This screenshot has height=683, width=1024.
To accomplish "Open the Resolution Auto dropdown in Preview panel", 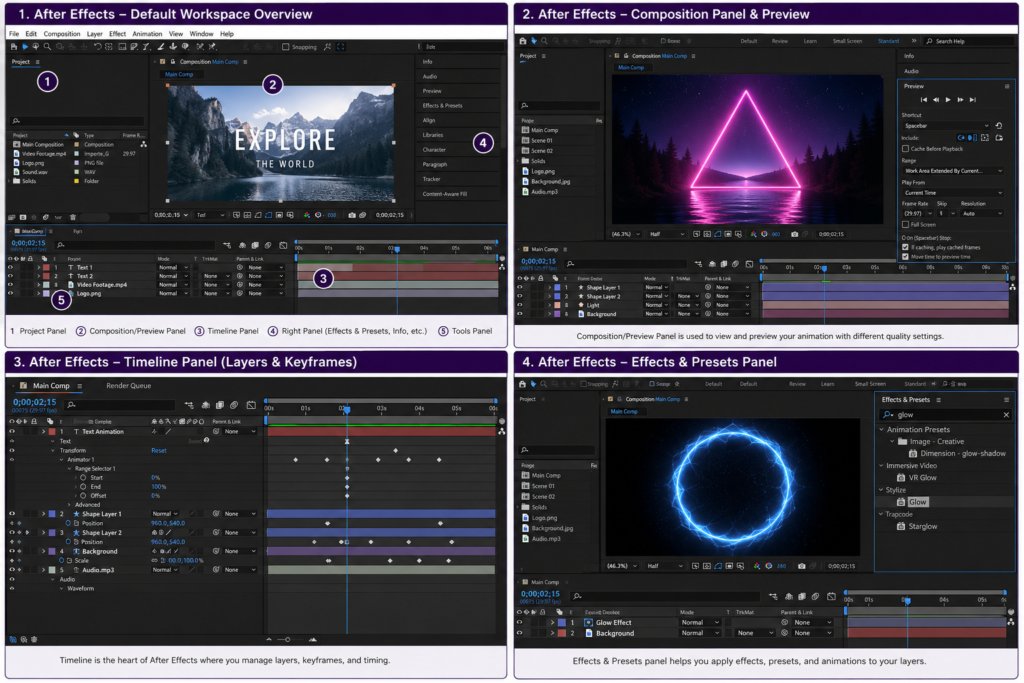I will tap(982, 214).
